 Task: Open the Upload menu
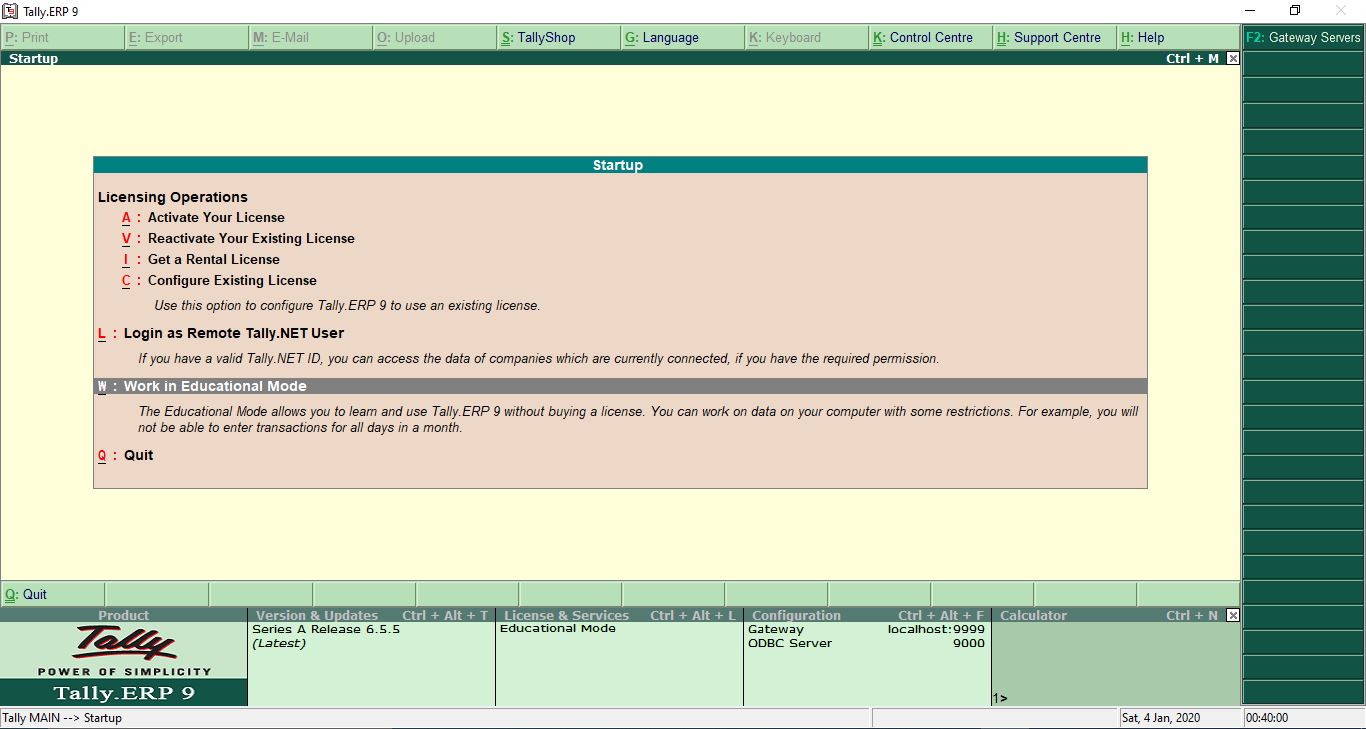tap(434, 37)
